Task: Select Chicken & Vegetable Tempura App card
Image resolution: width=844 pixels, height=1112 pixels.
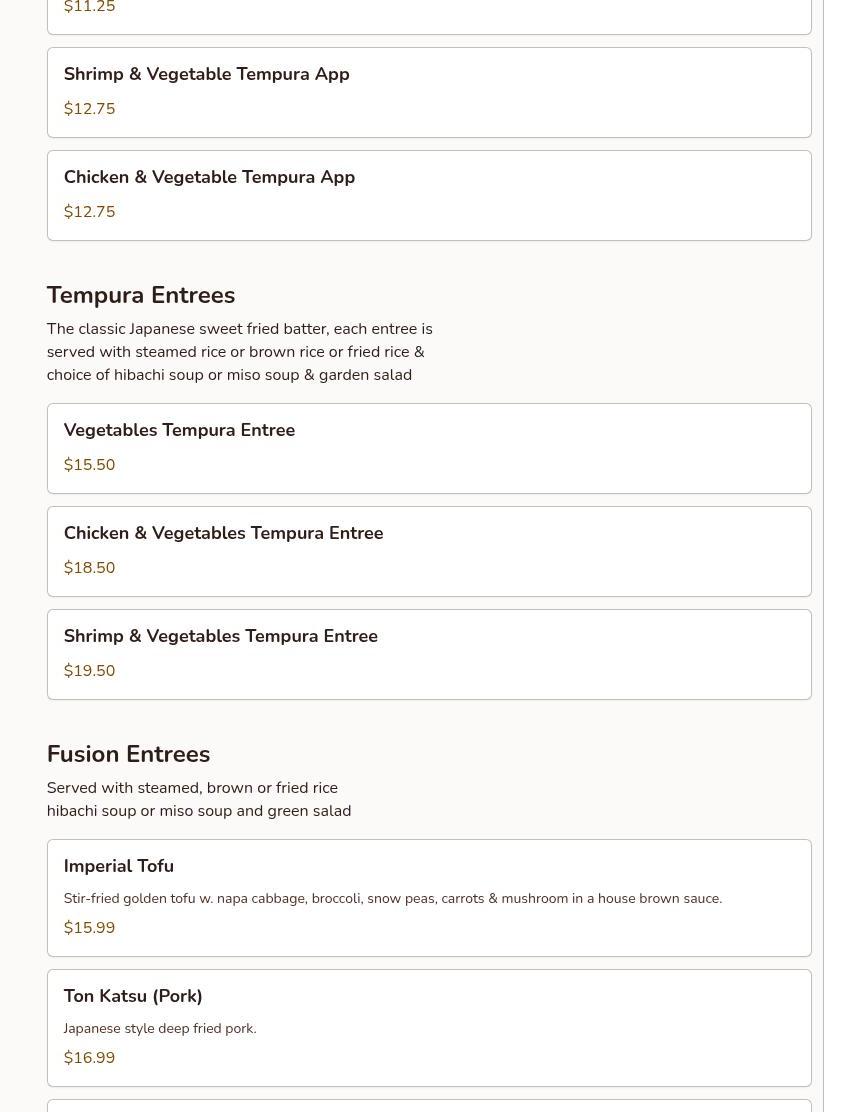Action: pyautogui.click(x=429, y=195)
